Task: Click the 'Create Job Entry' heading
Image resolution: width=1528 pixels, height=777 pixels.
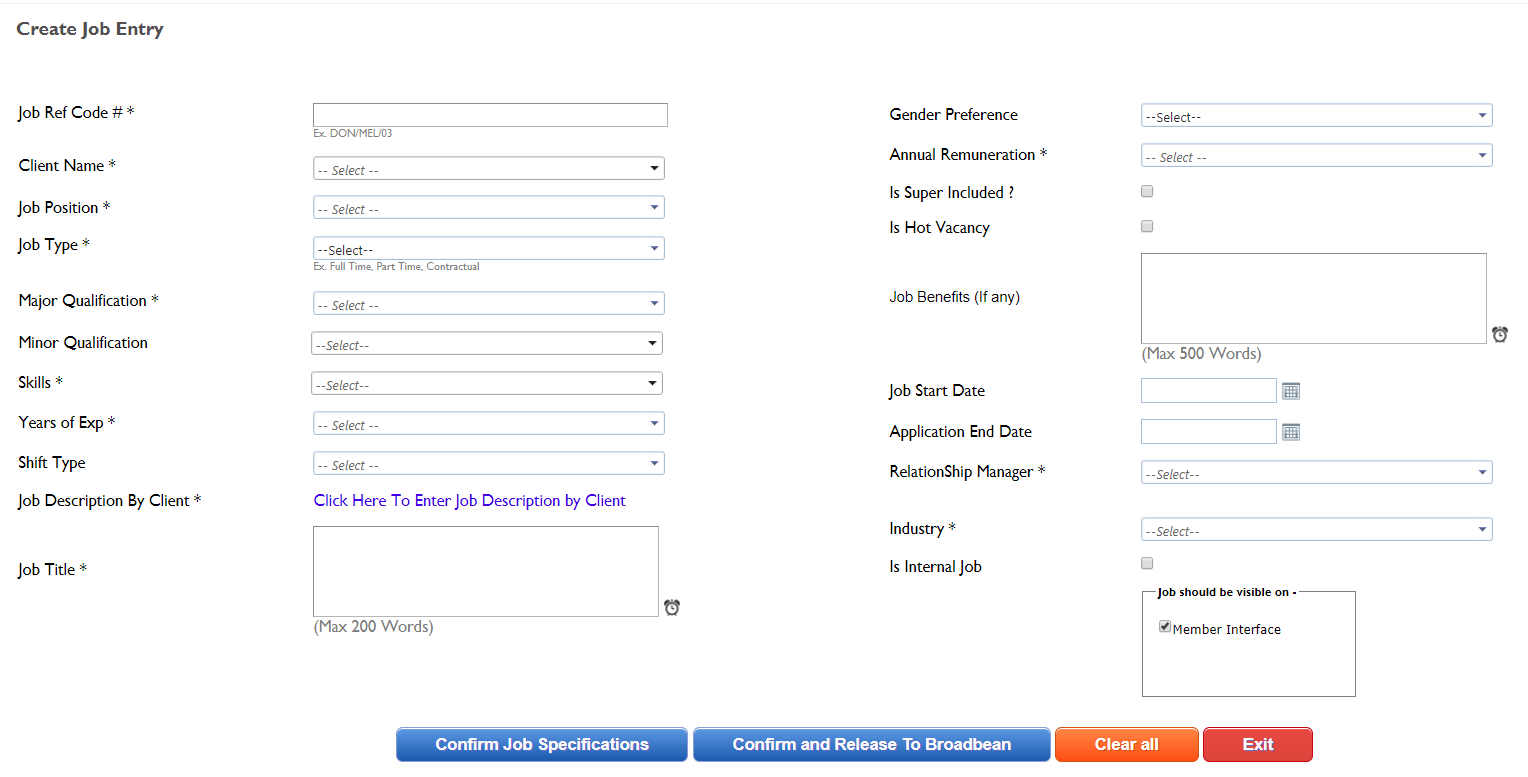Action: click(90, 29)
